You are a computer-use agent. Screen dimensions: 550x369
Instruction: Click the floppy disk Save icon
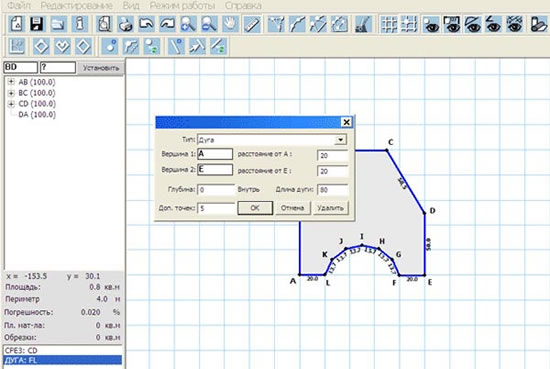(x=37, y=25)
